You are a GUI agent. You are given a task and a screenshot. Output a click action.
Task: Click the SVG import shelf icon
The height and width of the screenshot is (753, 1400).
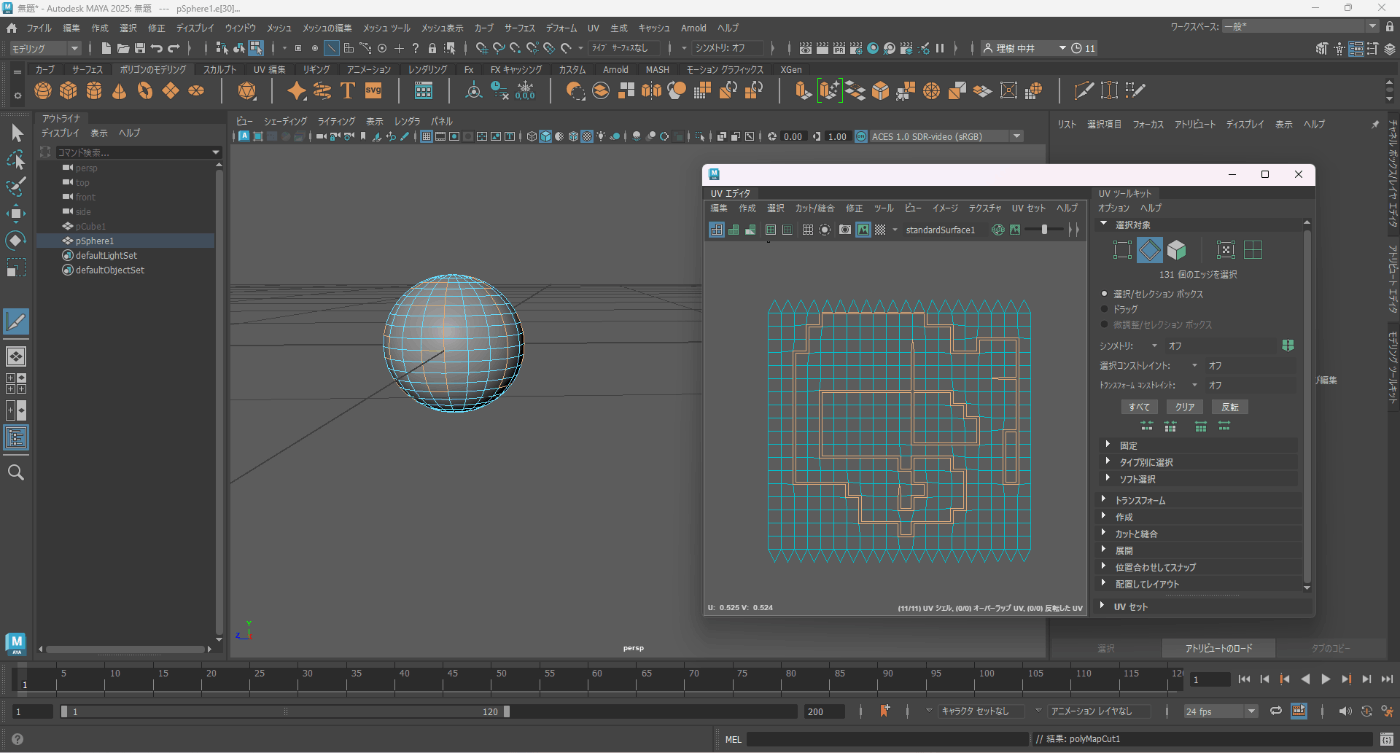373,91
